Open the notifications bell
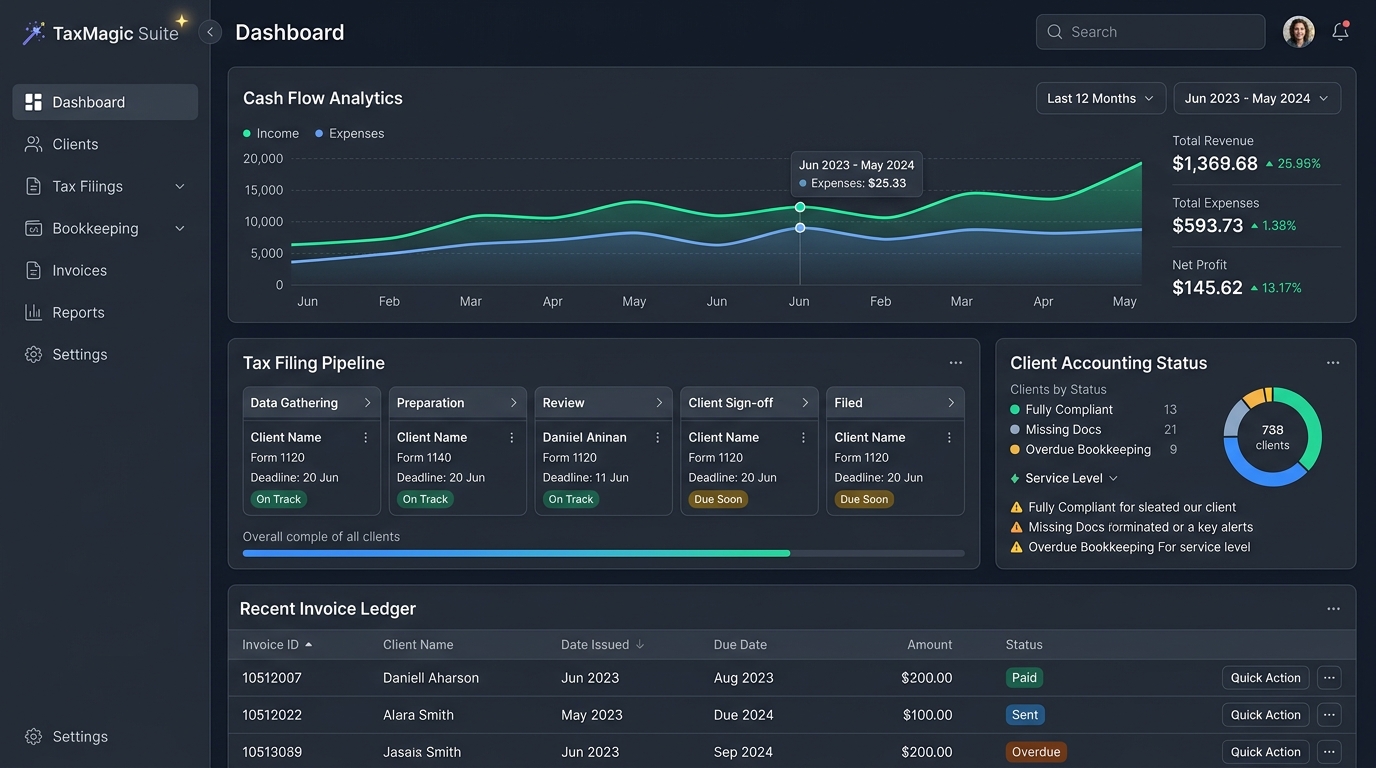Viewport: 1376px width, 768px height. (1340, 32)
